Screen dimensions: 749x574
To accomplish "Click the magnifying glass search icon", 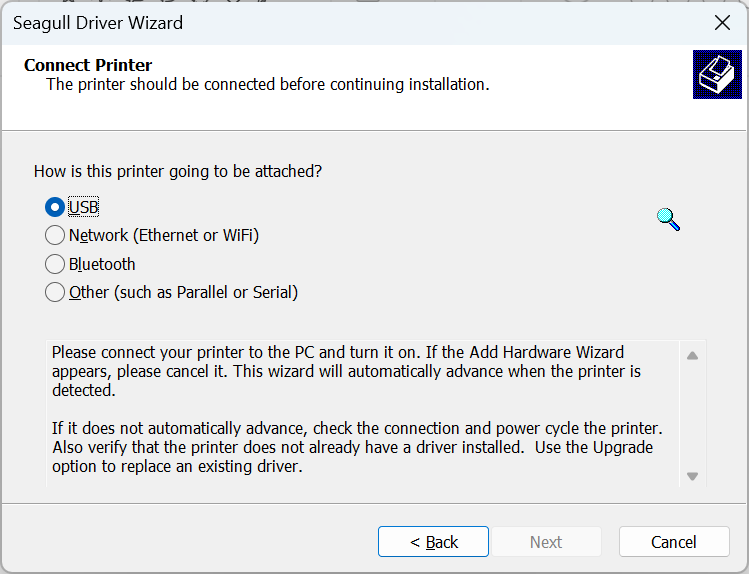I will pos(668,219).
